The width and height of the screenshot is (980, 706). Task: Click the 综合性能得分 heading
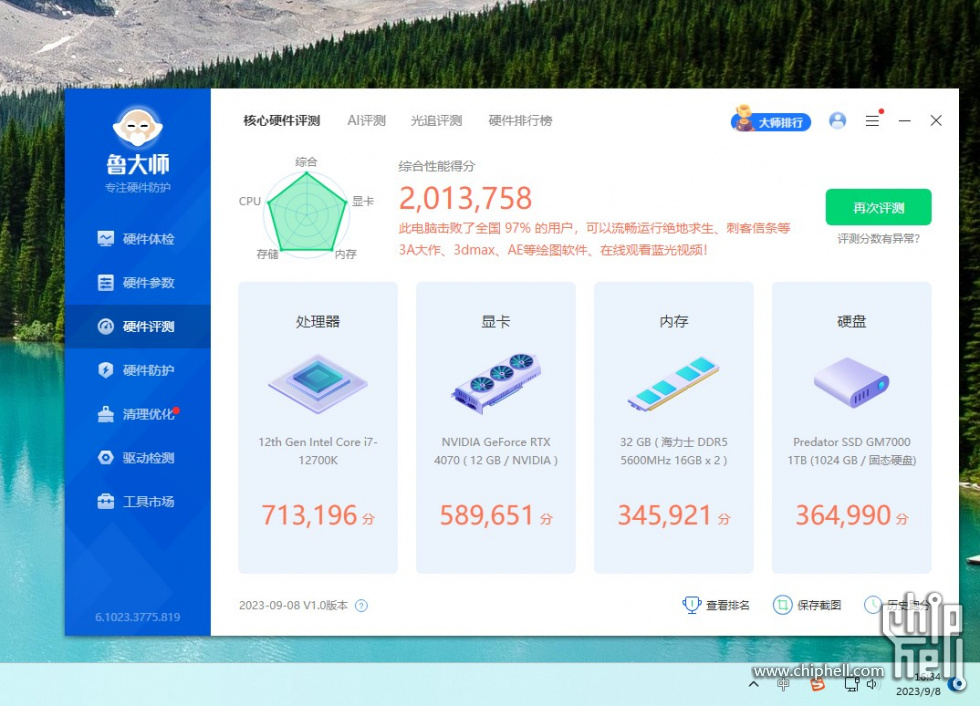(437, 166)
